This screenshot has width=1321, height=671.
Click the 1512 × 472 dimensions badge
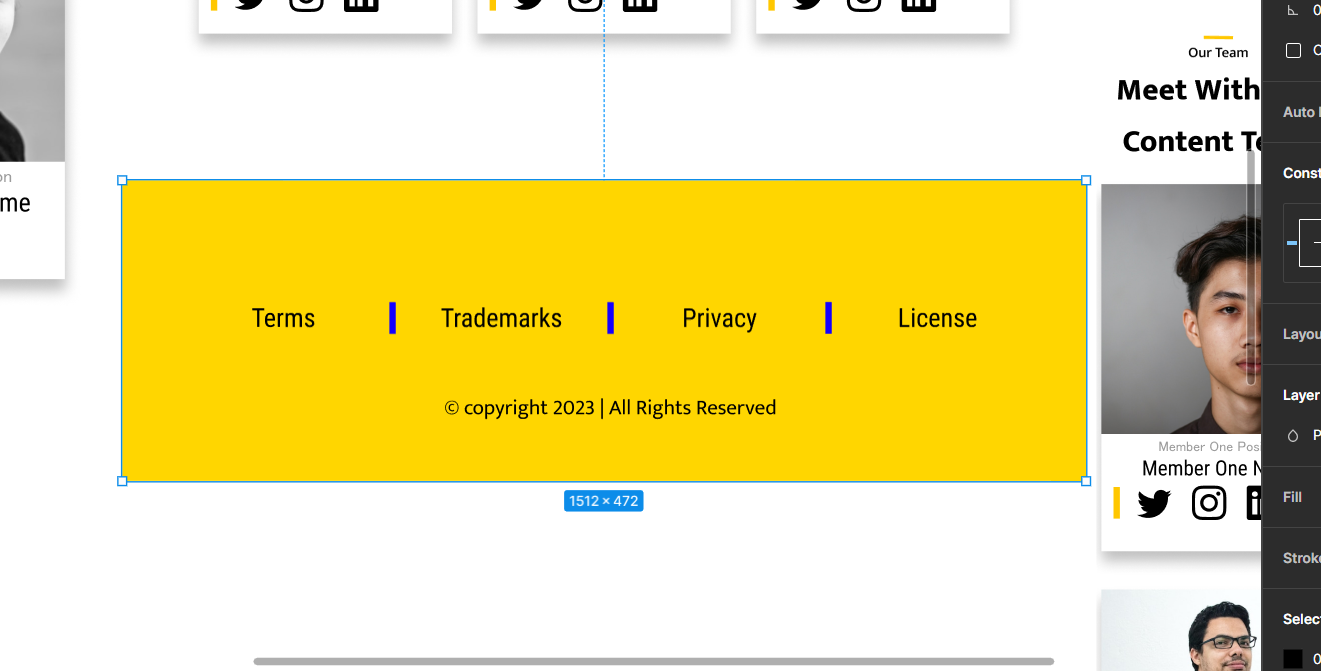point(604,500)
